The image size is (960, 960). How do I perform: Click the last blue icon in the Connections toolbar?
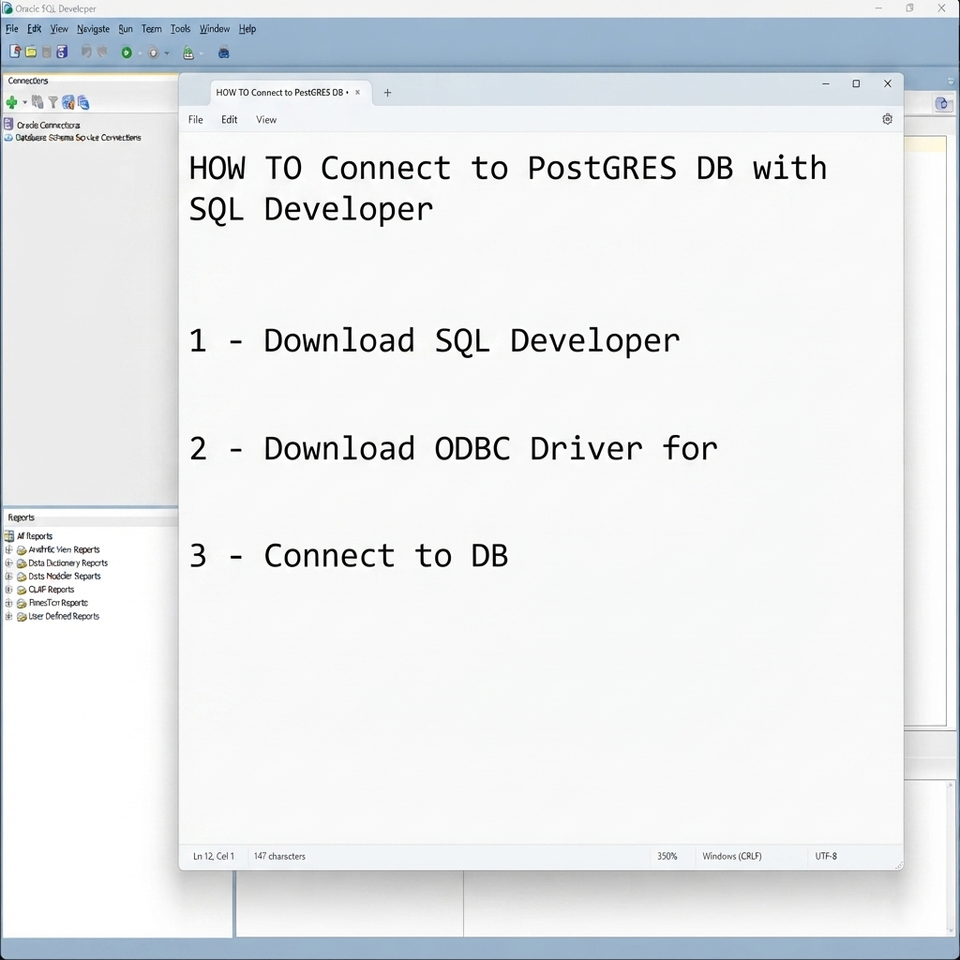click(x=83, y=102)
